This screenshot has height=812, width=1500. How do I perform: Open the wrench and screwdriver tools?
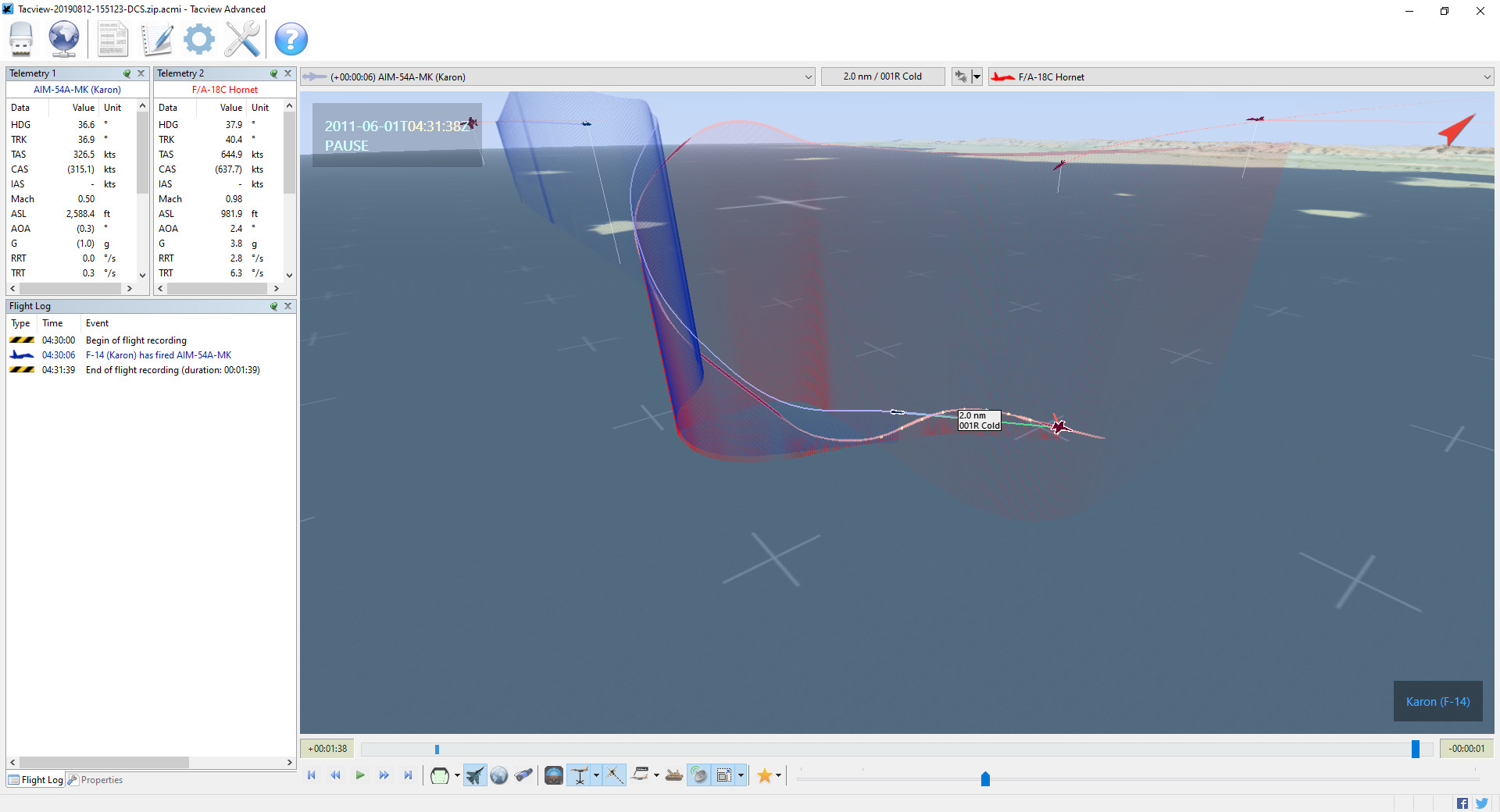pyautogui.click(x=242, y=39)
